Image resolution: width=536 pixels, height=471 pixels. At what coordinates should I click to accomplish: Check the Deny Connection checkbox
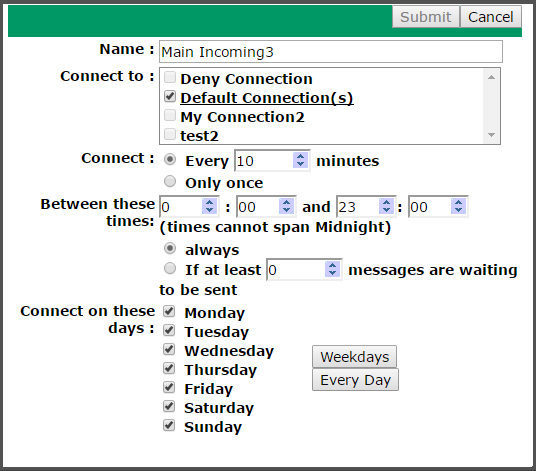coord(170,78)
